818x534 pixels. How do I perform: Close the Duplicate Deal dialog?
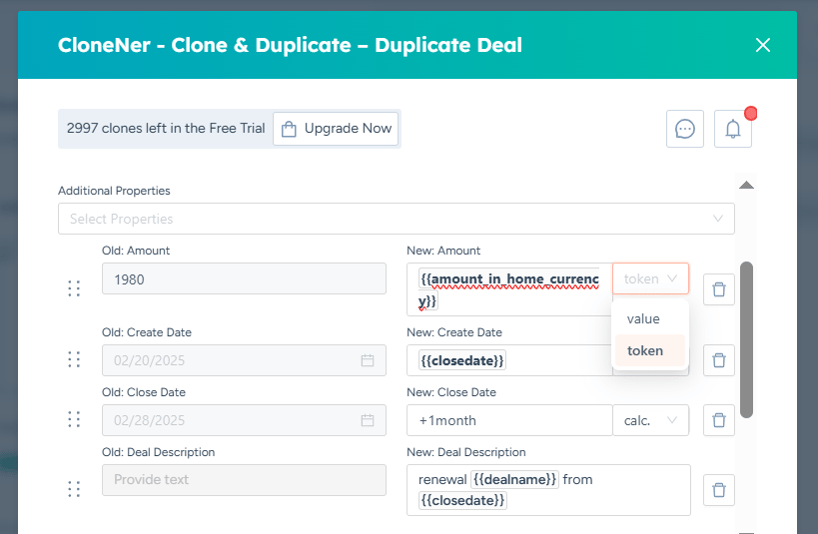tap(763, 45)
